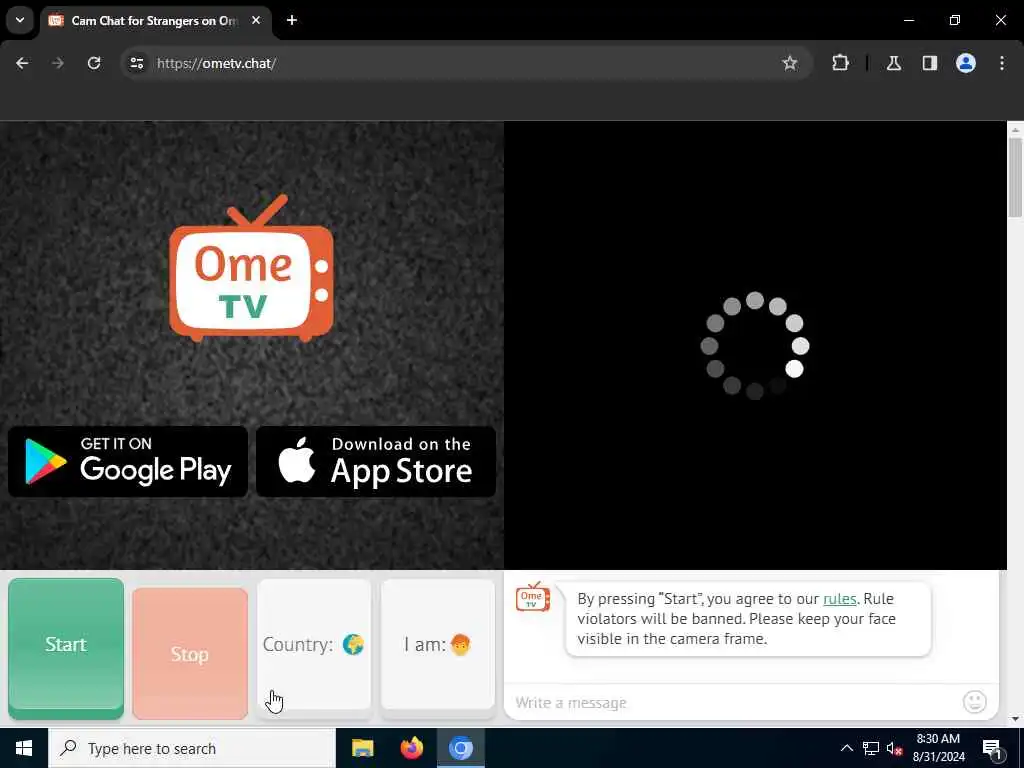Viewport: 1024px width, 768px height.
Task: Show hidden system tray icons
Action: click(x=846, y=748)
